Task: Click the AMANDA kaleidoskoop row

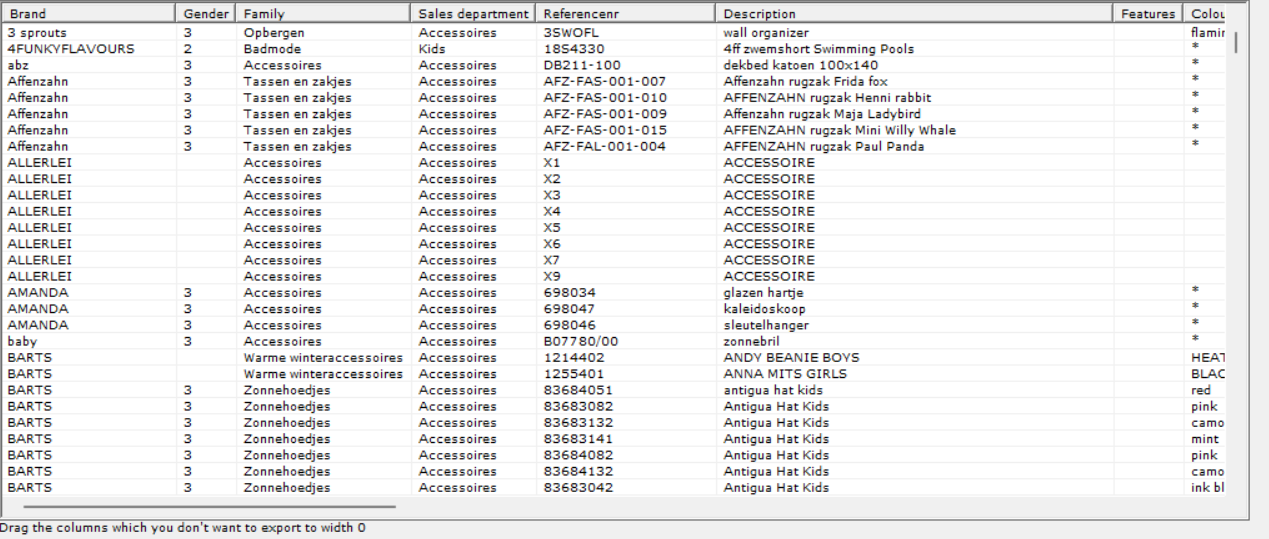Action: (615, 309)
